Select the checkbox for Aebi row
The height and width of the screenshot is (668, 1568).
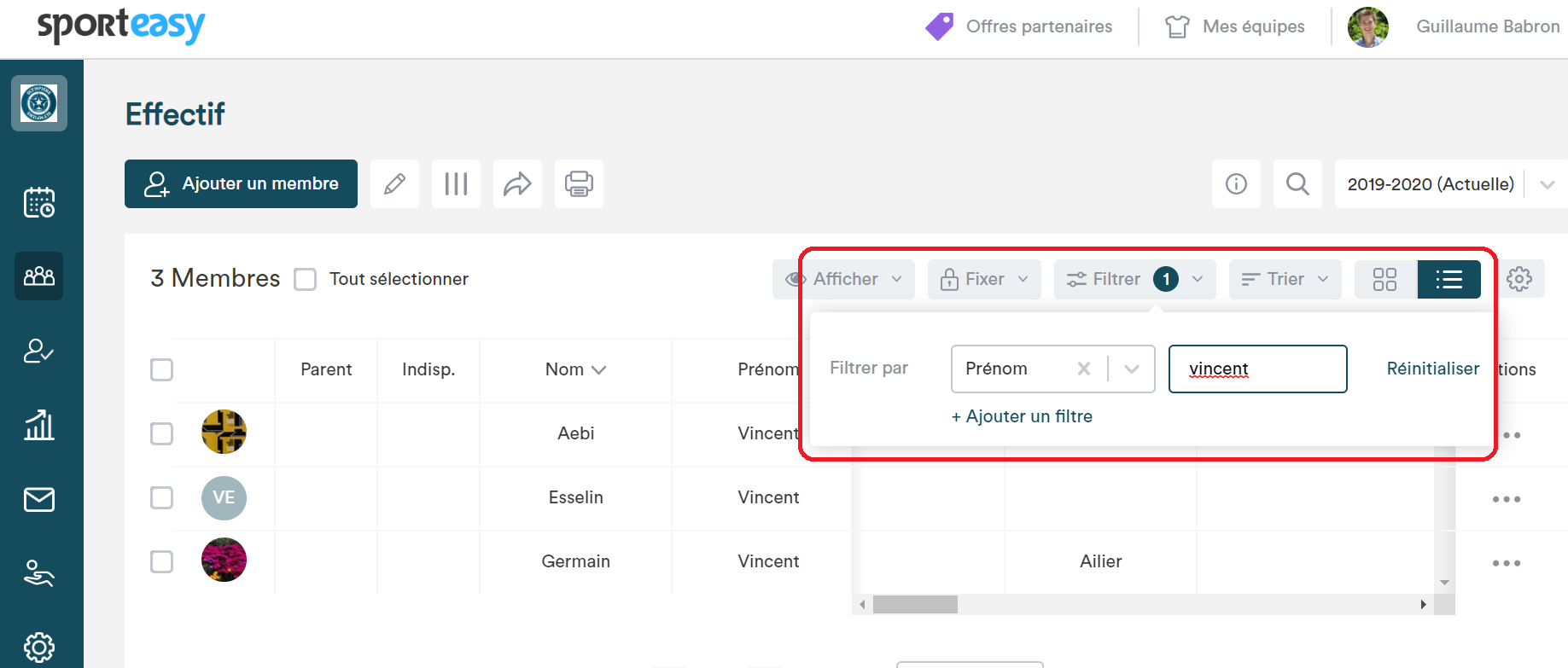pyautogui.click(x=161, y=433)
